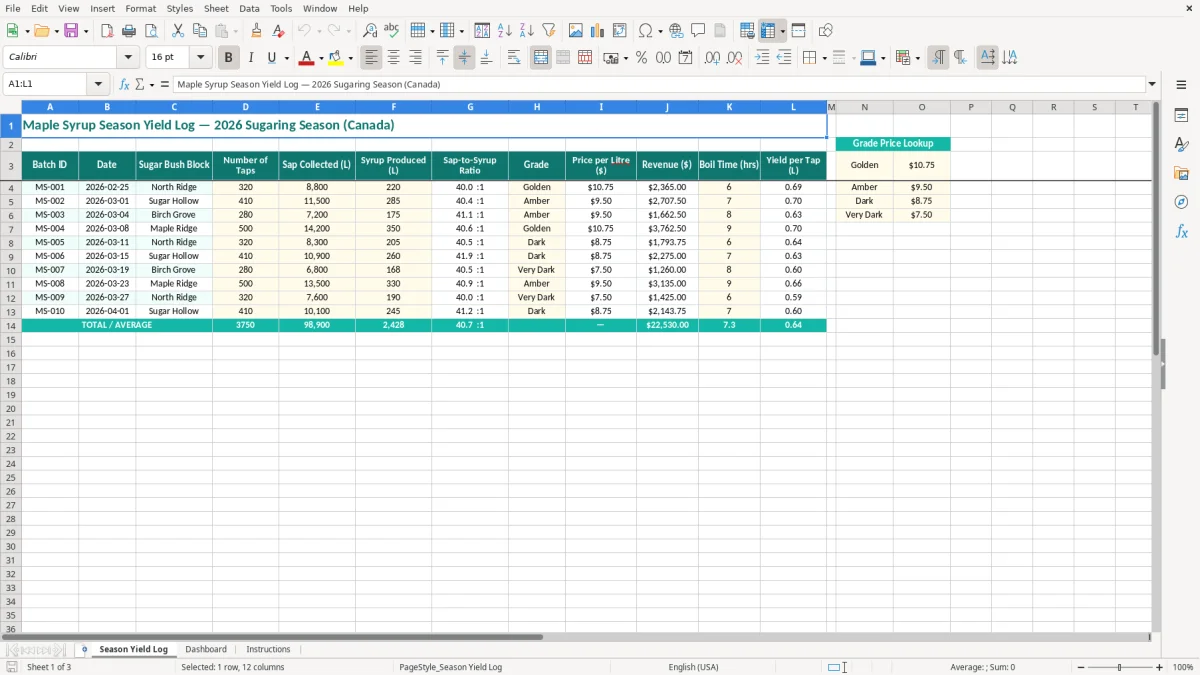Viewport: 1200px width, 675px height.
Task: Cut selection with scissors icon
Action: (x=178, y=31)
